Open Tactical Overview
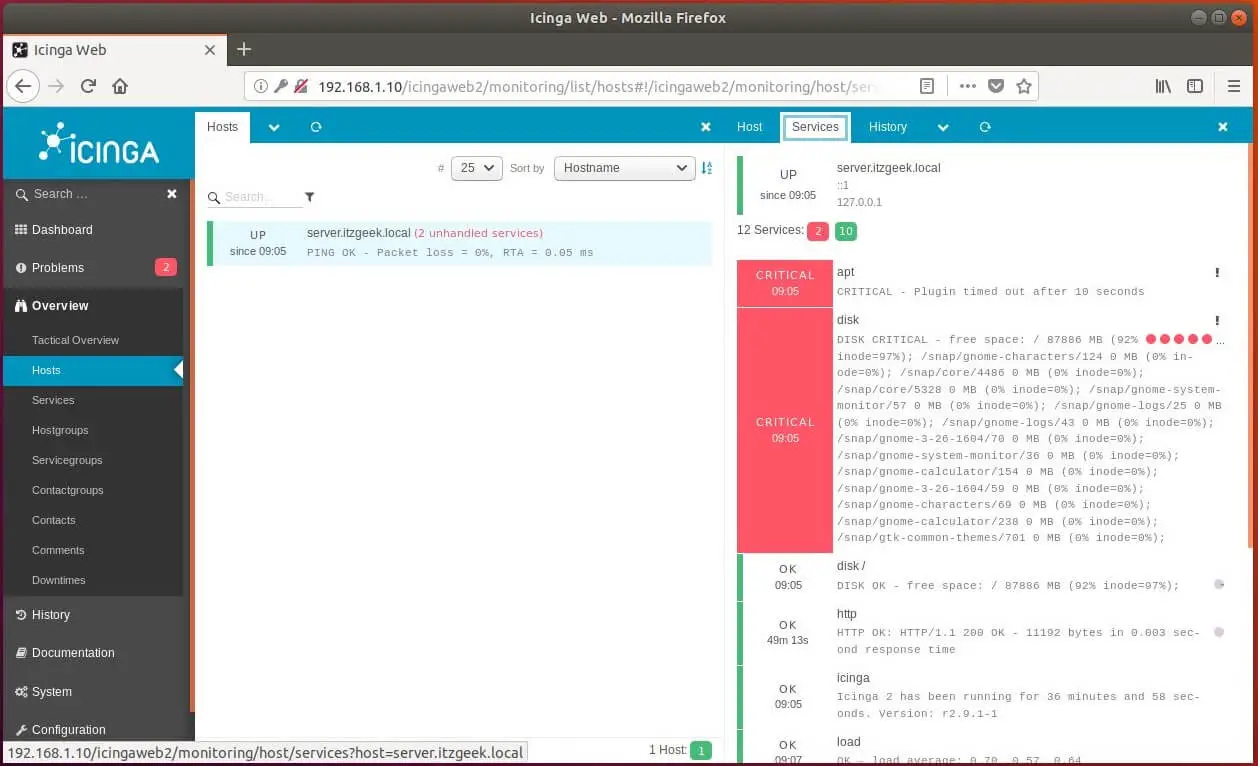Image resolution: width=1258 pixels, height=766 pixels. [x=75, y=340]
